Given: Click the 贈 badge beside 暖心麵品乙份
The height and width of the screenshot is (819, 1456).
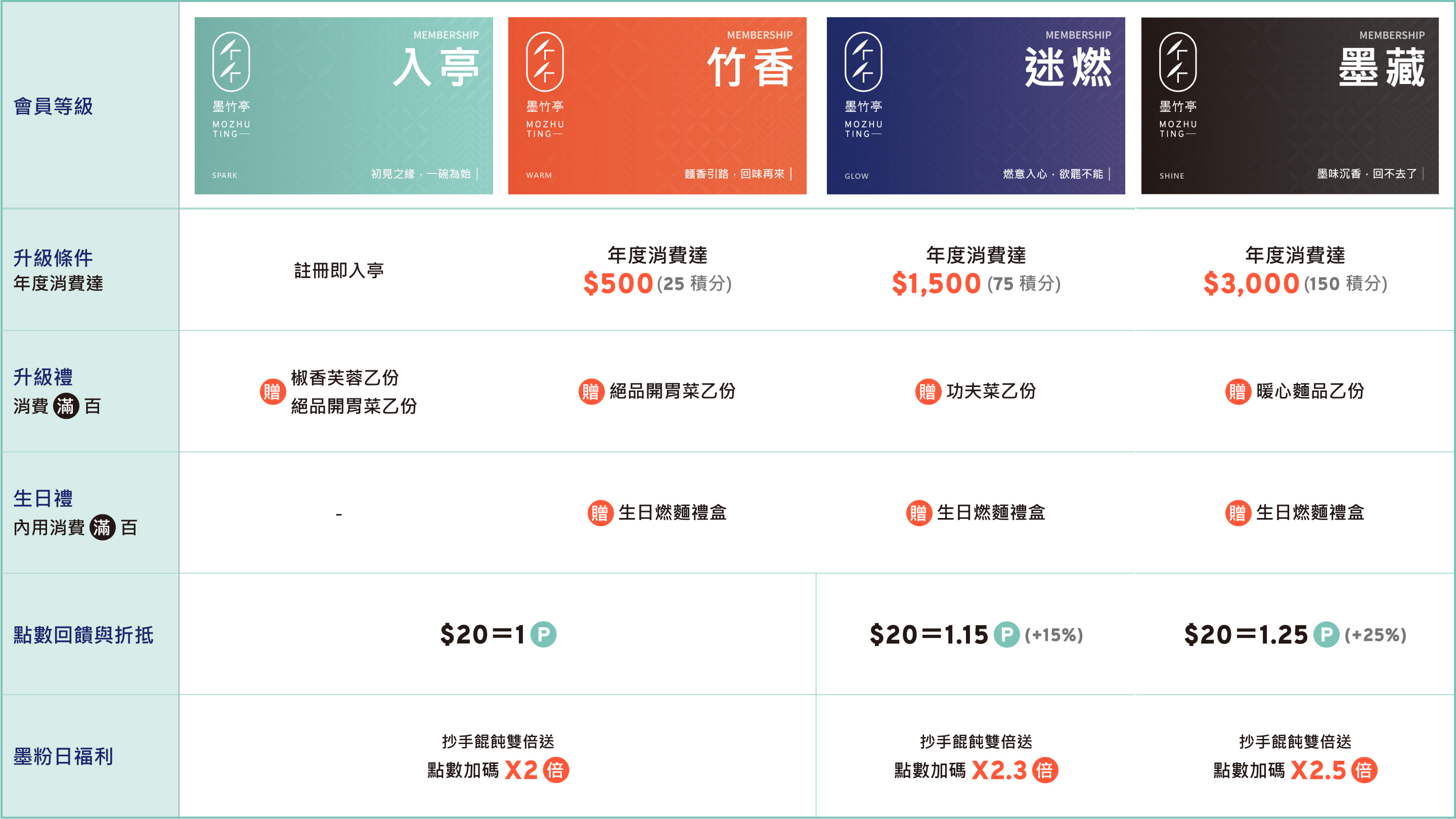Looking at the screenshot, I should point(1237,391).
